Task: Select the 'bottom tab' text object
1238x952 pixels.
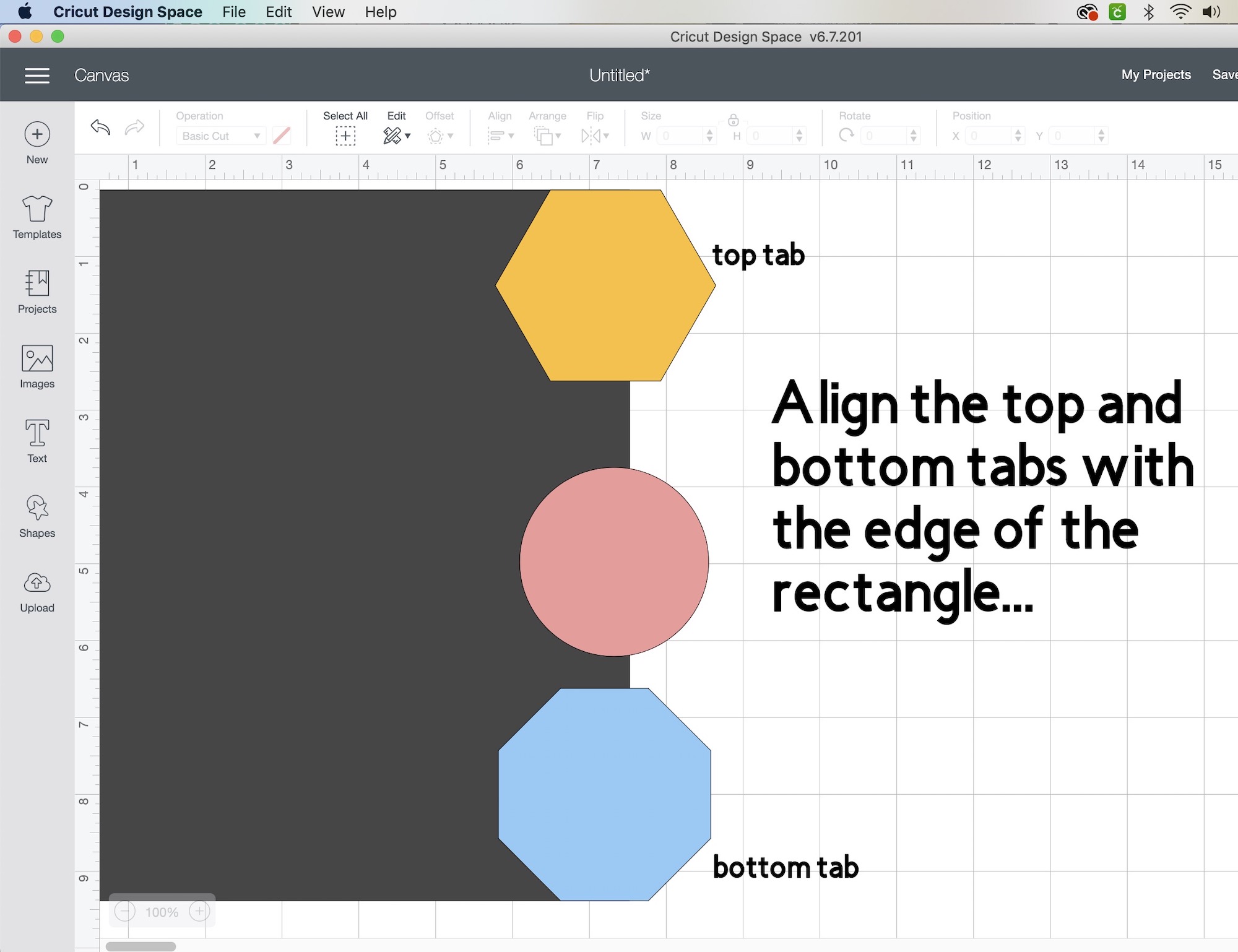Action: coord(786,867)
